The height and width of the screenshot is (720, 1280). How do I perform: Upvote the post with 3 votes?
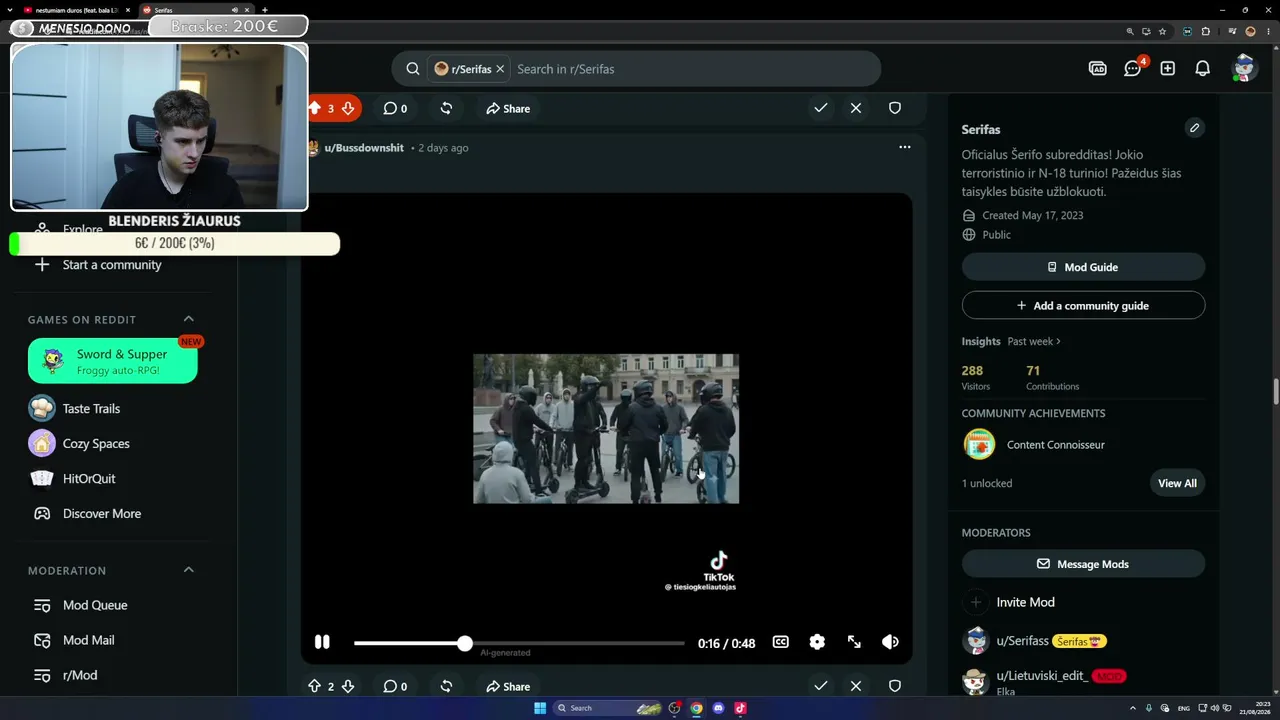tap(314, 108)
